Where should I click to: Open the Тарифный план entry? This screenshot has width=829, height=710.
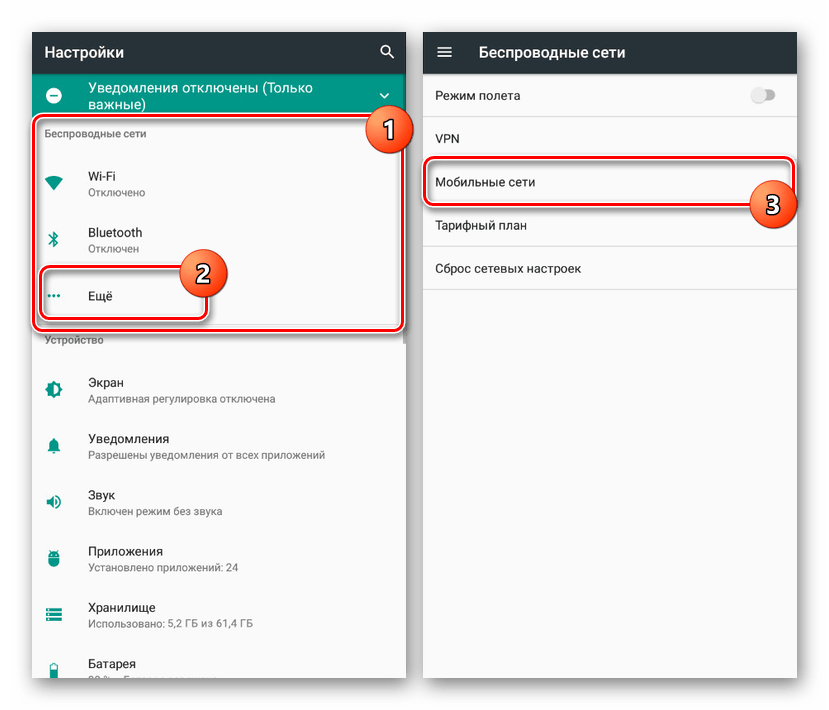610,225
